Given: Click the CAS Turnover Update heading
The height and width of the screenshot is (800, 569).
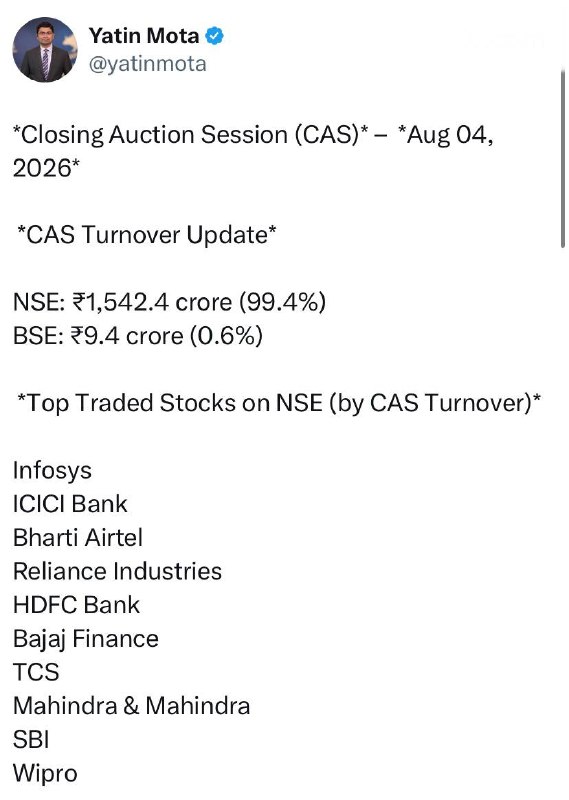Looking at the screenshot, I should pos(146,235).
